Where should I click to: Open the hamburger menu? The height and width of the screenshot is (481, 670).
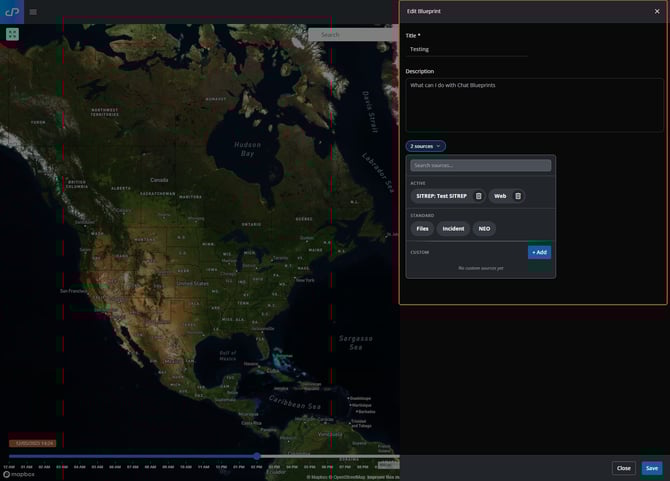(x=33, y=12)
